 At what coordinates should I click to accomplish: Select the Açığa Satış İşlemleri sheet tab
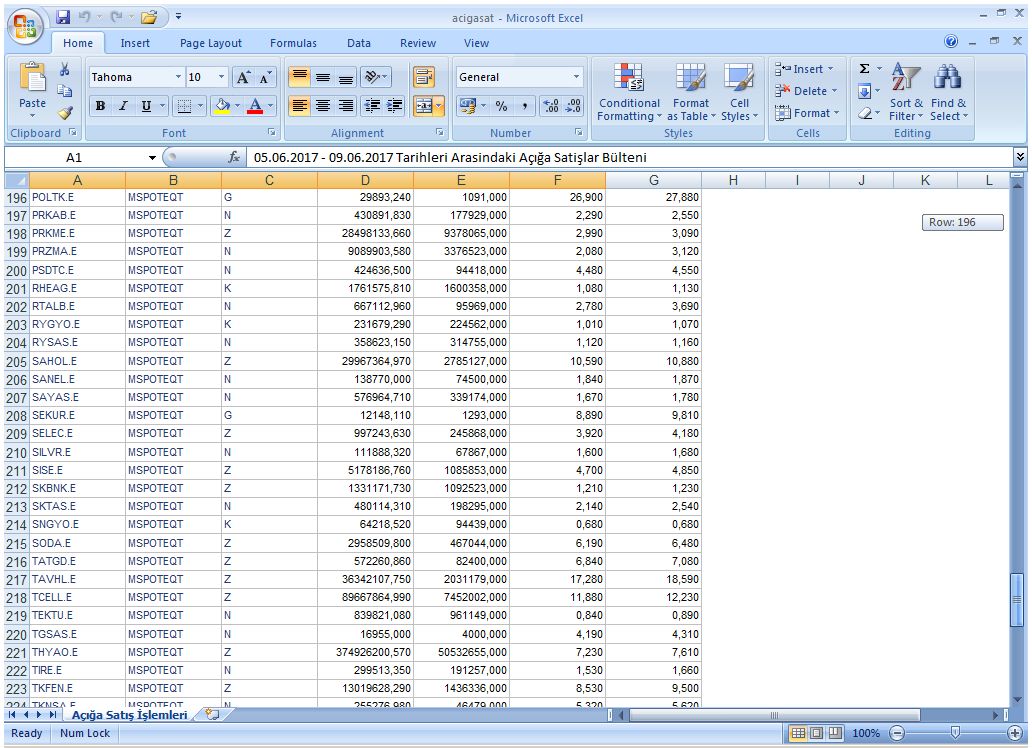click(x=127, y=715)
